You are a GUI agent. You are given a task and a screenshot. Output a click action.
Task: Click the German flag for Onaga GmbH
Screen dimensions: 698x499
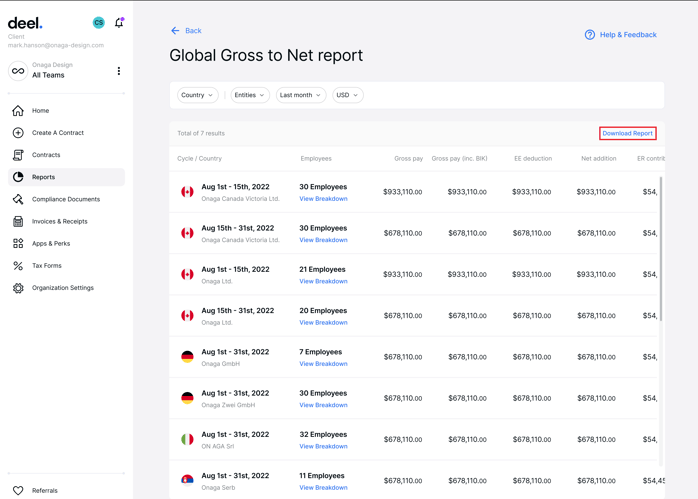pyautogui.click(x=187, y=357)
